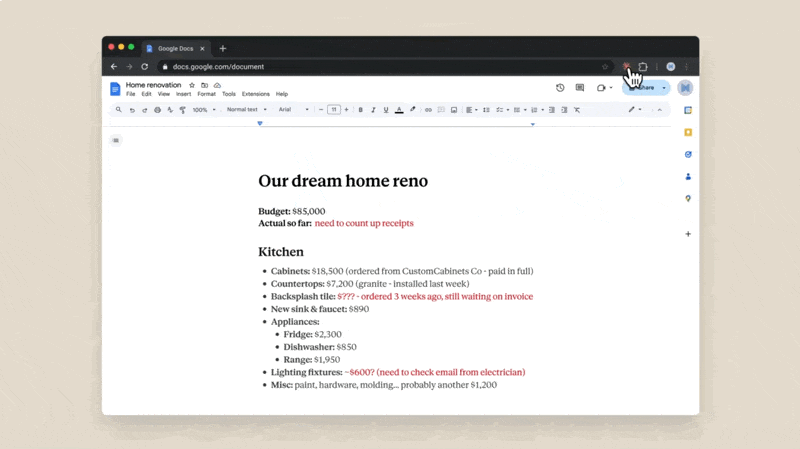Click the font size field
The image size is (800, 449).
pyautogui.click(x=334, y=110)
